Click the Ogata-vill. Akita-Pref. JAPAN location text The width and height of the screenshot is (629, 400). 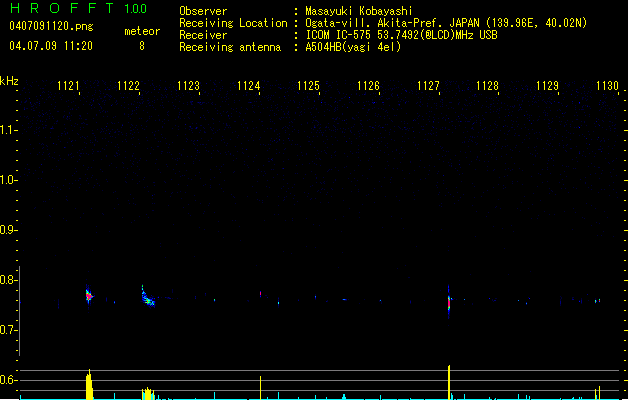(446, 23)
